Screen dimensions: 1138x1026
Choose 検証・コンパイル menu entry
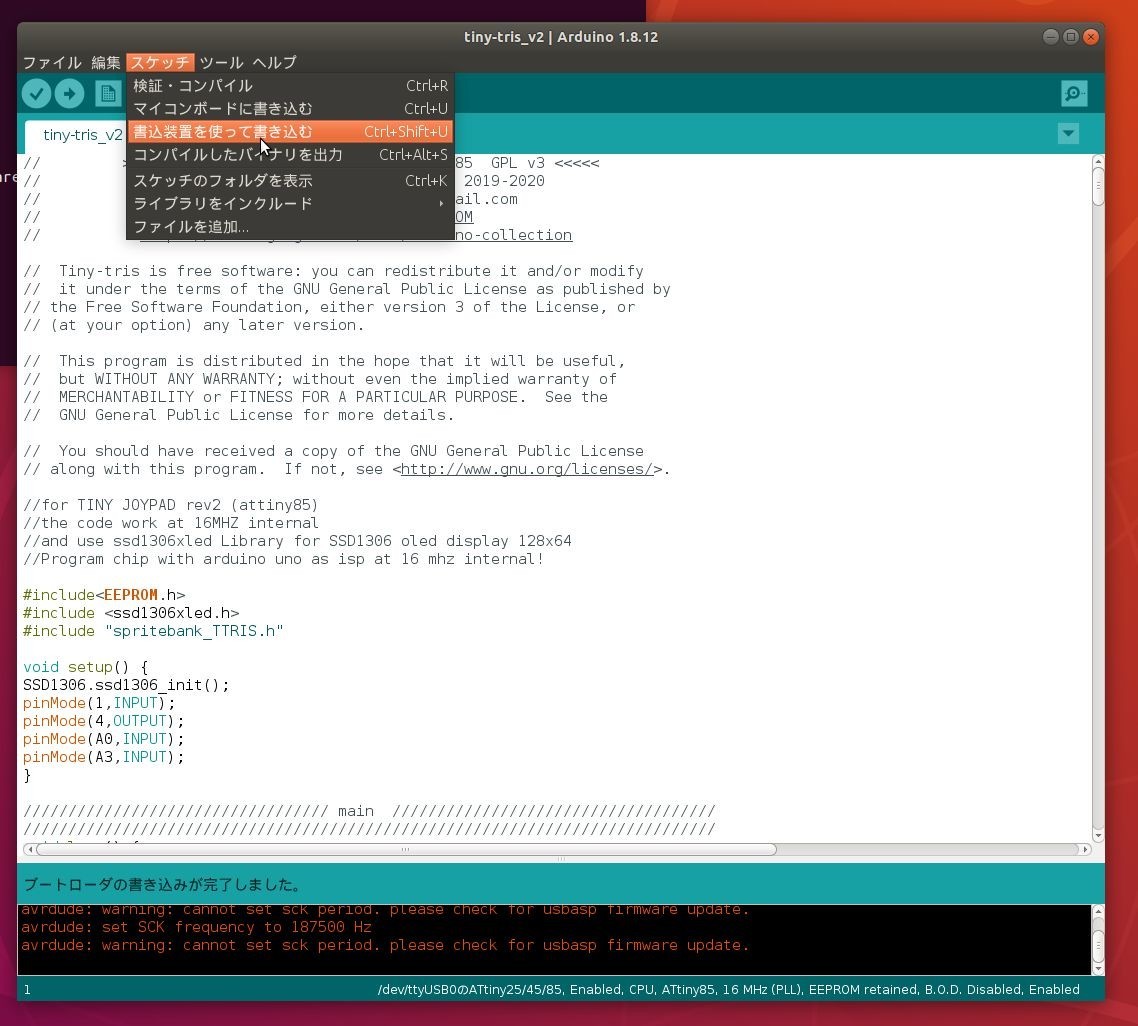pyautogui.click(x=290, y=86)
